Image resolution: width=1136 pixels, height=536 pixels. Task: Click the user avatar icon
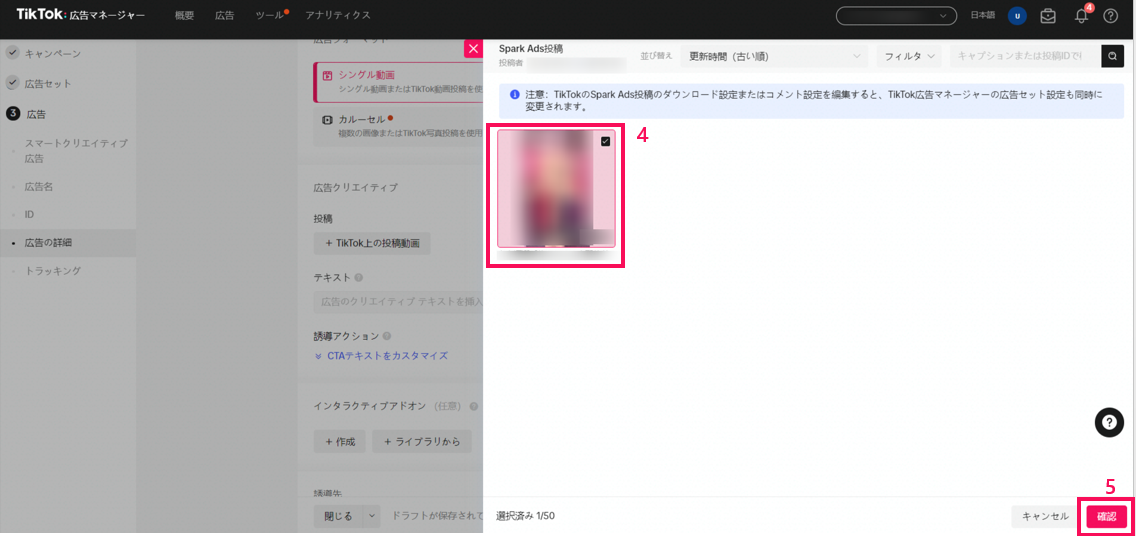pos(1017,16)
